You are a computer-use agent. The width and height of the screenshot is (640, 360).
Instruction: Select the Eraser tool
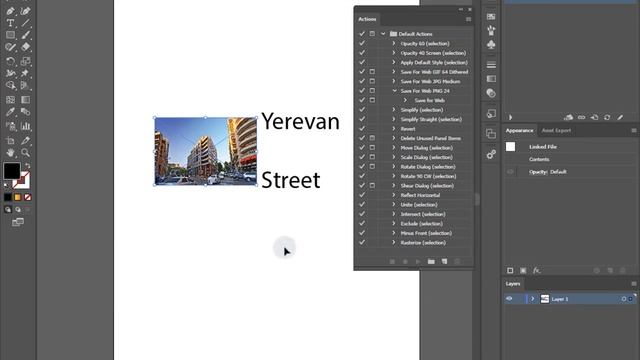pyautogui.click(x=25, y=47)
